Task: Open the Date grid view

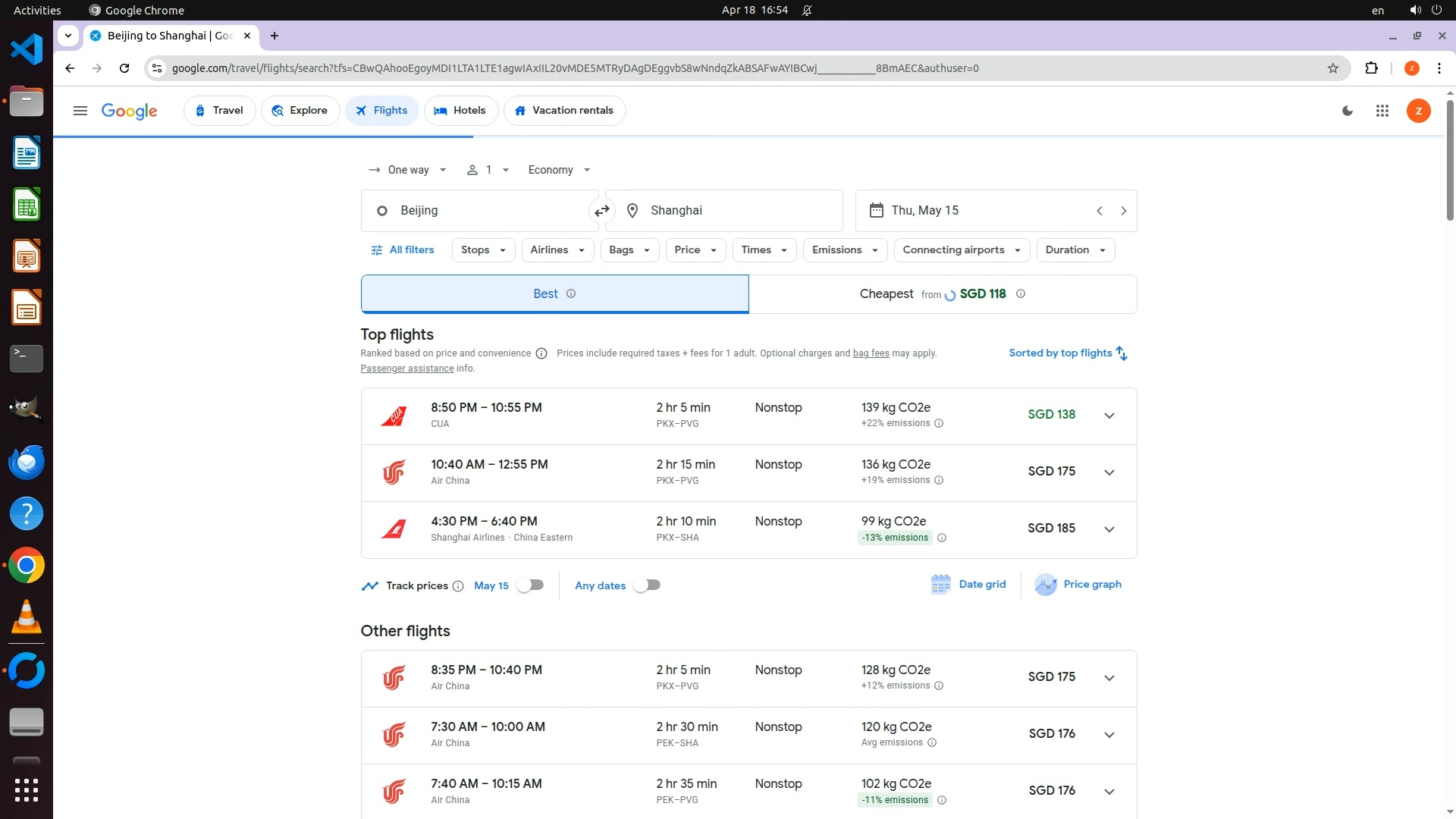Action: click(968, 585)
